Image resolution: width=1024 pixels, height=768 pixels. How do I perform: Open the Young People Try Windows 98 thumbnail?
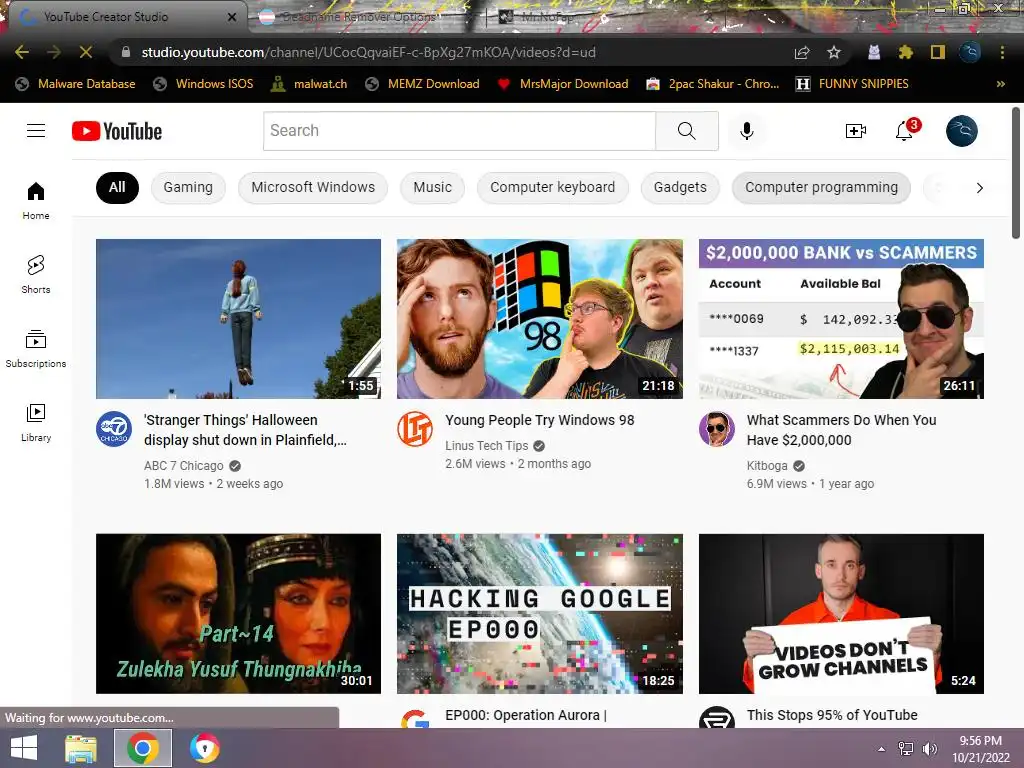(540, 319)
